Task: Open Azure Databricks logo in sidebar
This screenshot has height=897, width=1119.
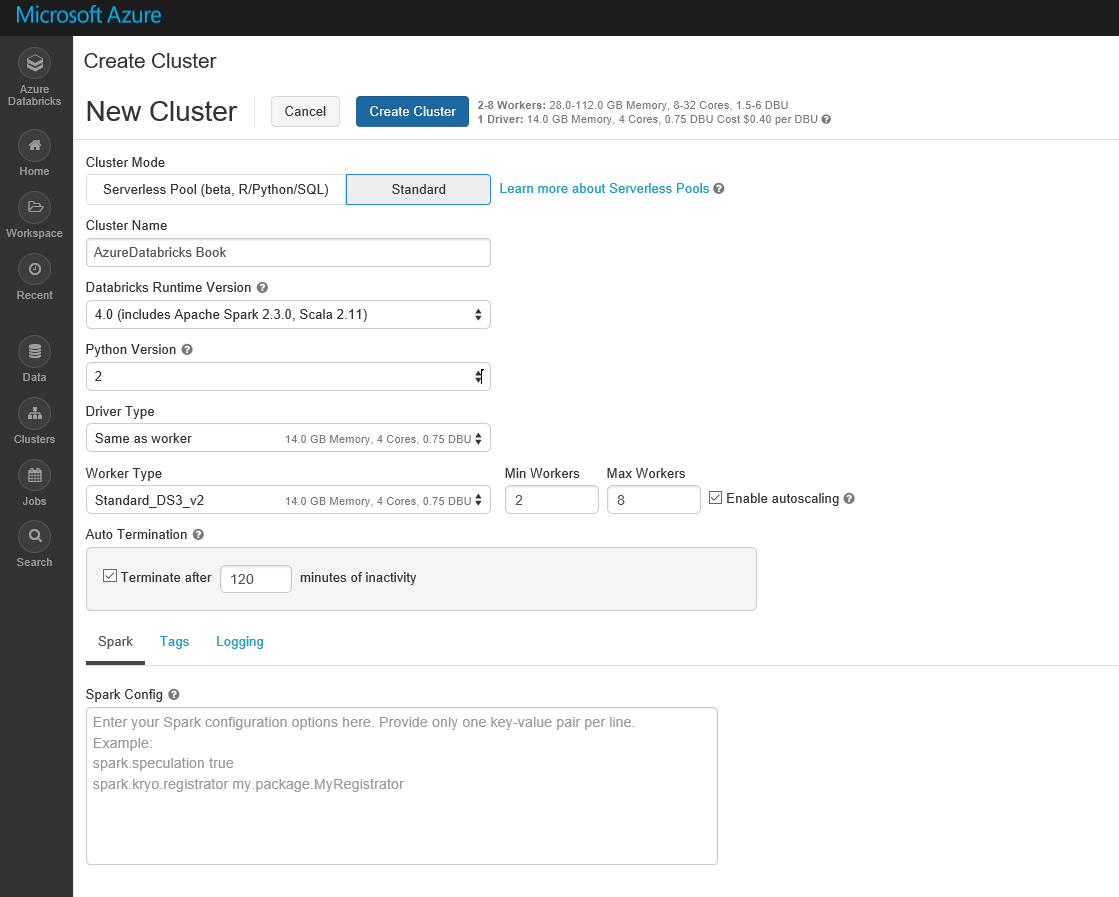Action: (34, 64)
